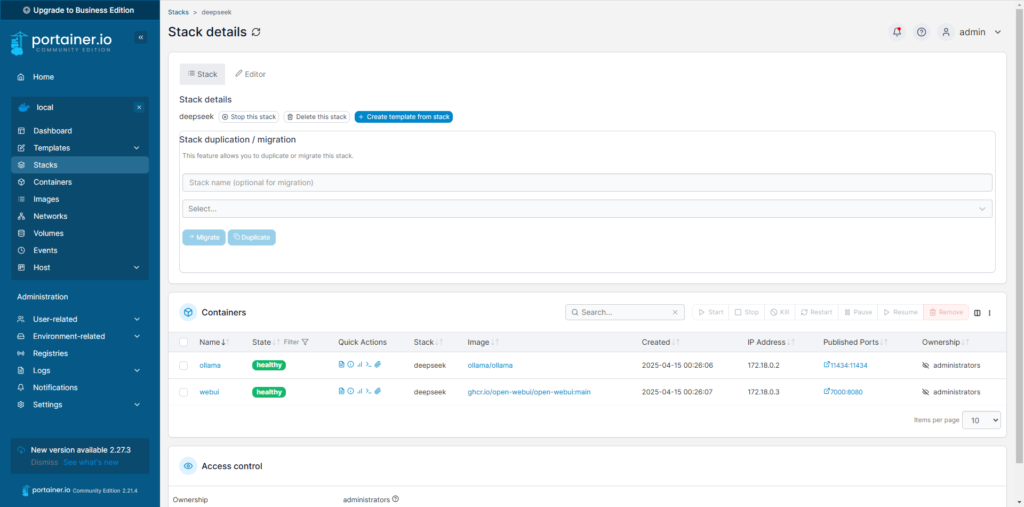The height and width of the screenshot is (507, 1024).
Task: Click attach icon for ollama container
Action: (x=377, y=365)
